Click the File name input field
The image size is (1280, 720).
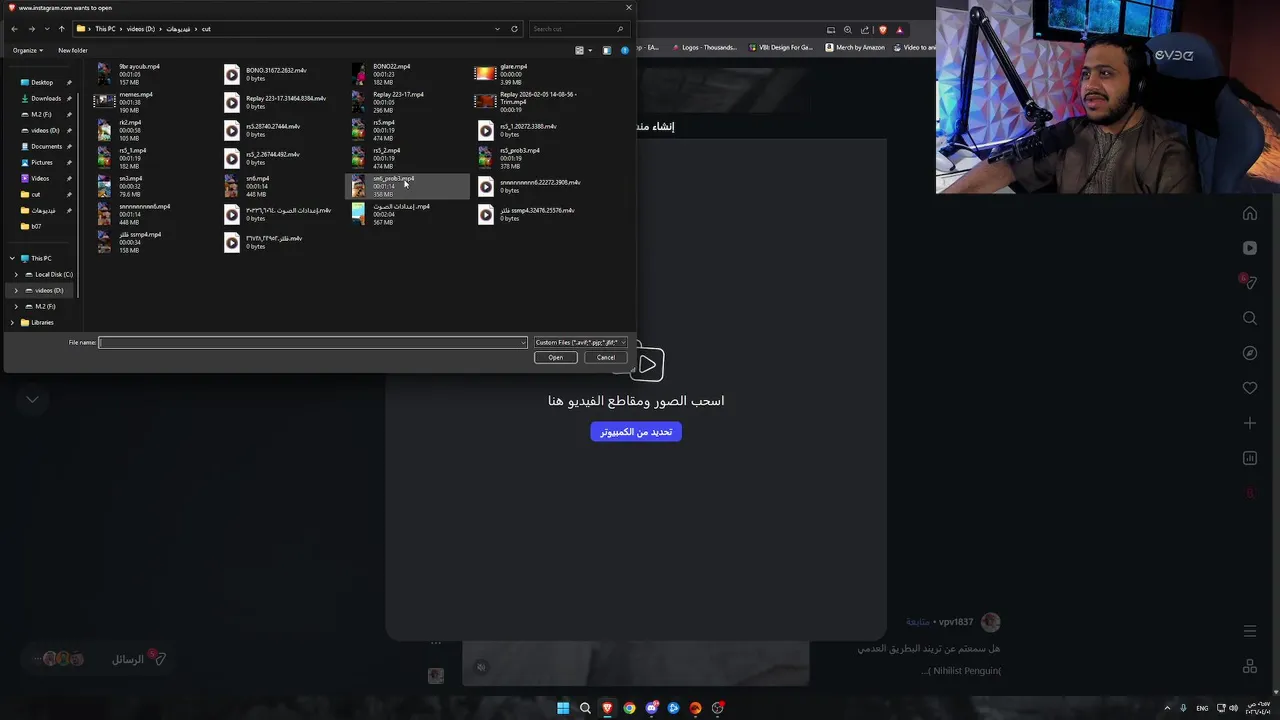[x=312, y=343]
